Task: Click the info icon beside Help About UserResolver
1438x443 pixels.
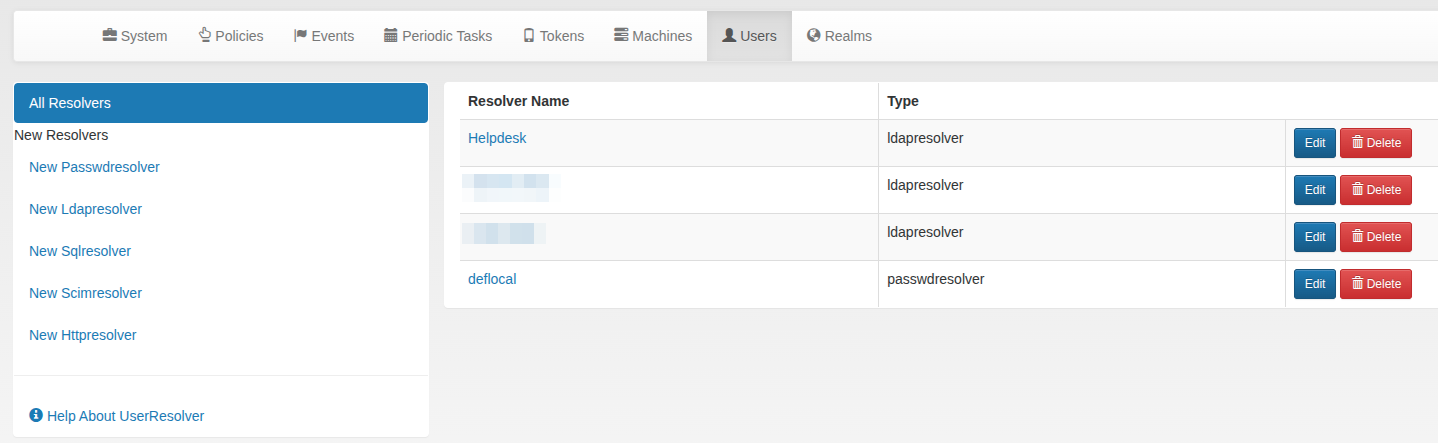Action: coord(36,415)
